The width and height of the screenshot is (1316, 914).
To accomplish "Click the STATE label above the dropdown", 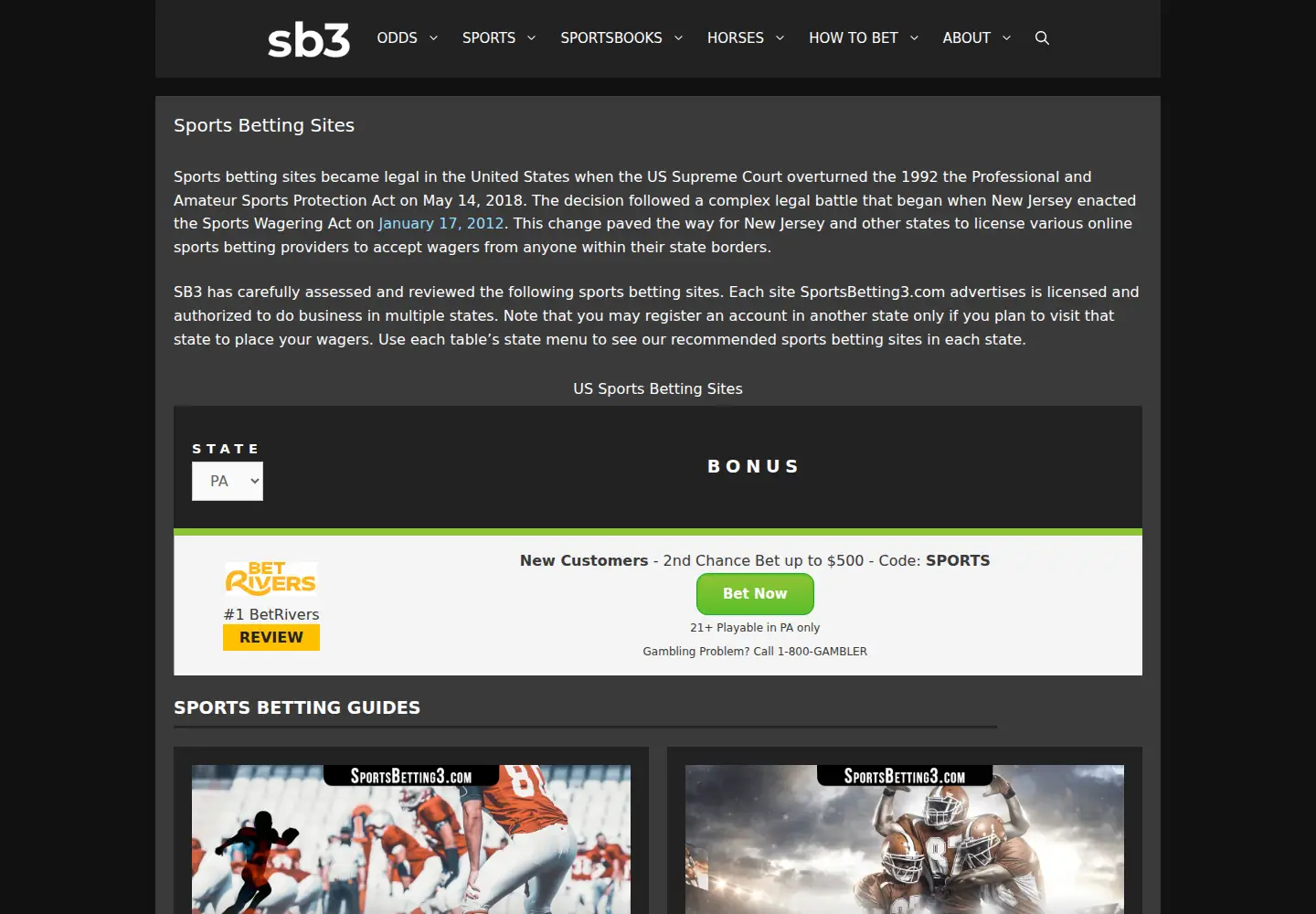I will [x=226, y=449].
